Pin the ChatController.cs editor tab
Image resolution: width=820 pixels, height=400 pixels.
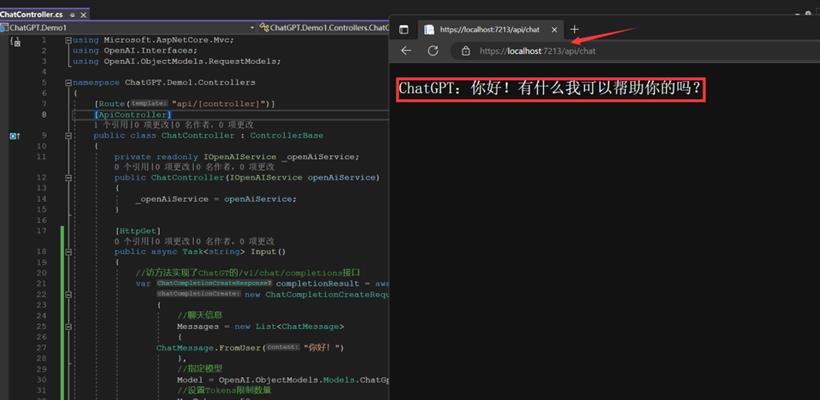[72, 15]
